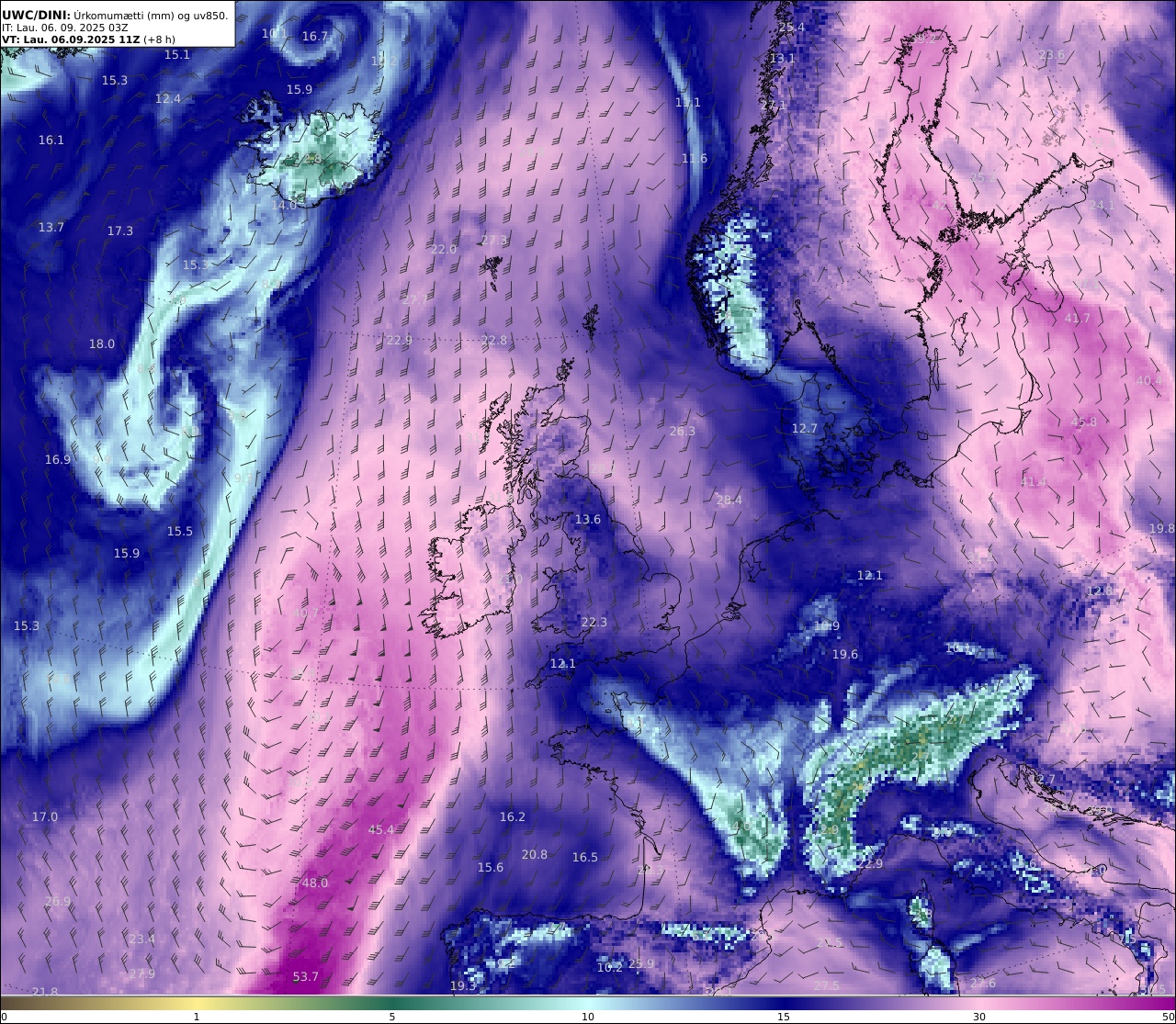Click the 17.0 map value

pos(45,816)
